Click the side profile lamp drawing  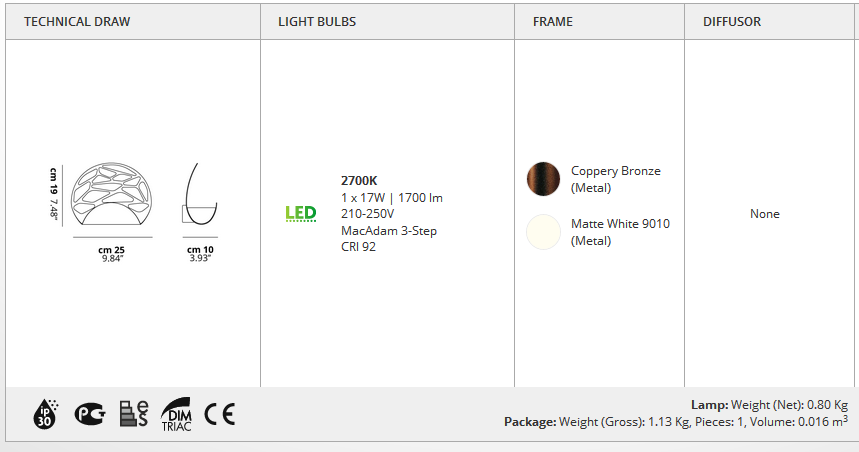pyautogui.click(x=199, y=193)
